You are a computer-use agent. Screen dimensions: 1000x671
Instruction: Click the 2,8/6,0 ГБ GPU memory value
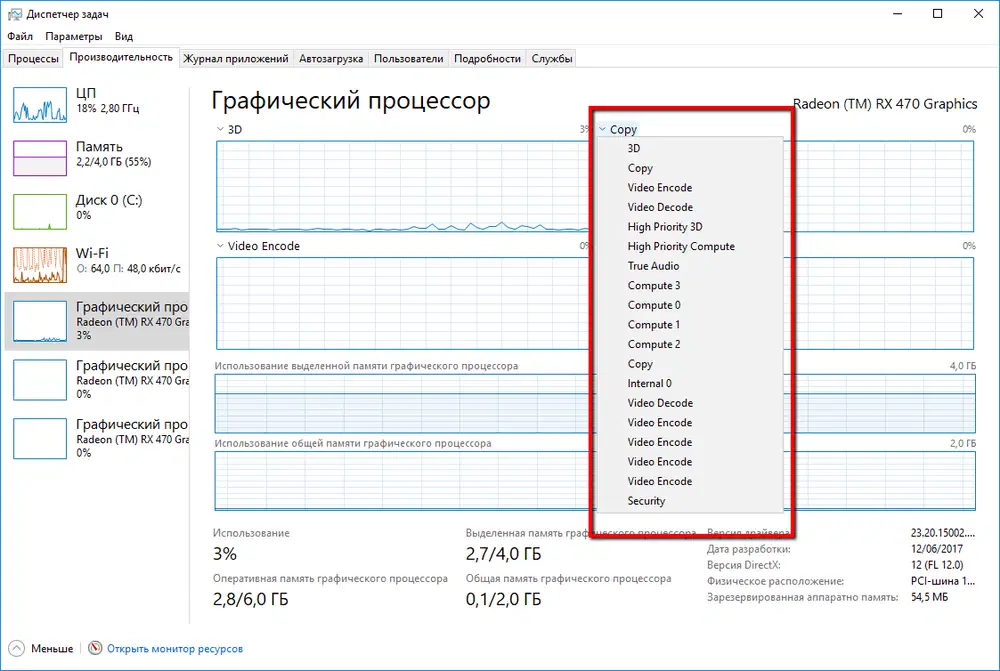click(x=251, y=600)
